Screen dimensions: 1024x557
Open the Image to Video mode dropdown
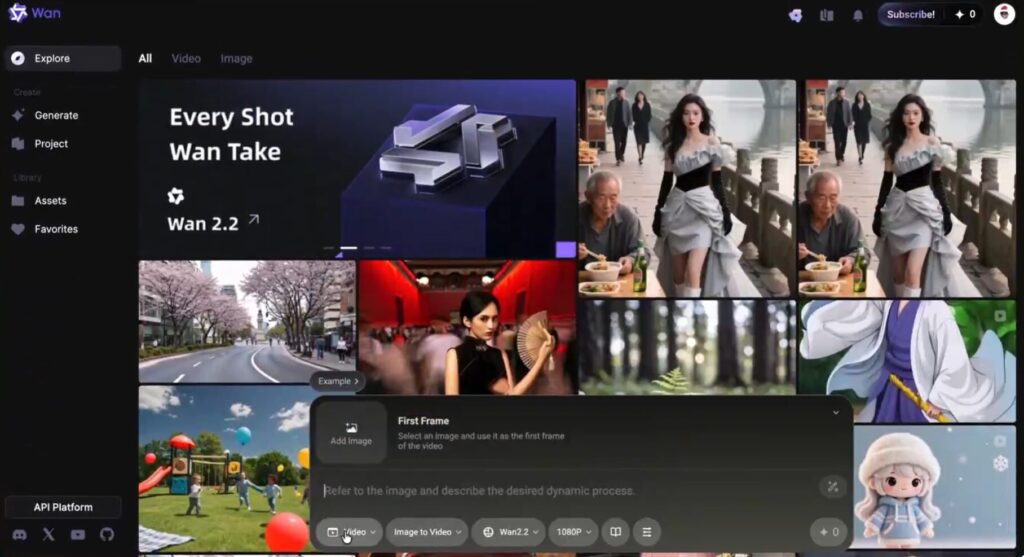click(x=427, y=532)
